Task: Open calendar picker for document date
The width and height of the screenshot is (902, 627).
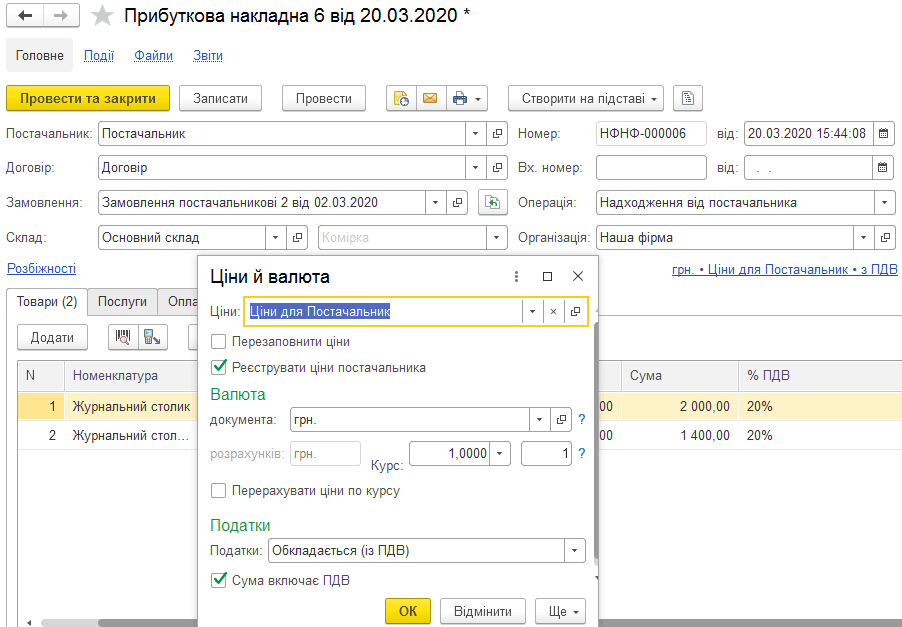Action: pyautogui.click(x=884, y=133)
